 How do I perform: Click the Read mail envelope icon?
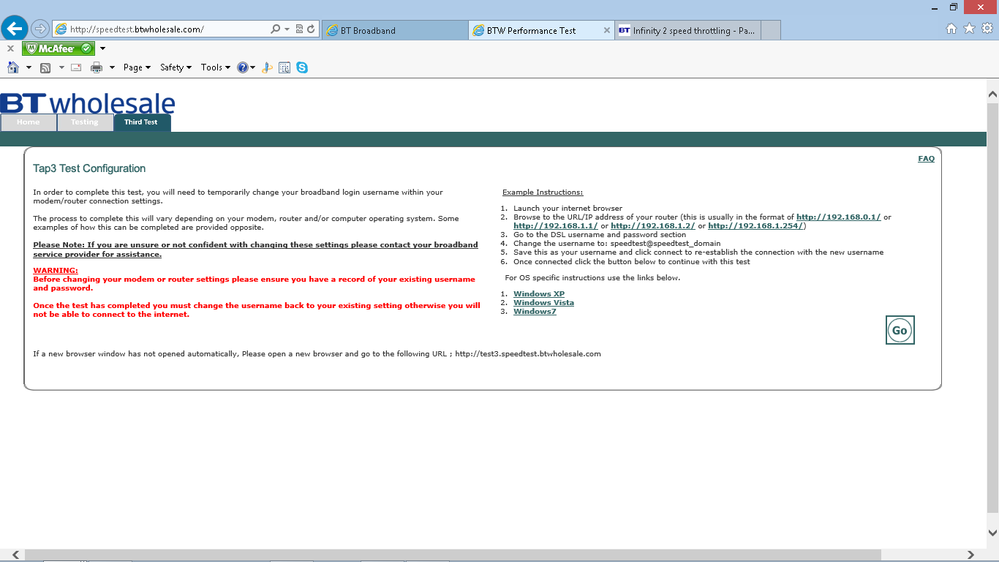click(76, 68)
